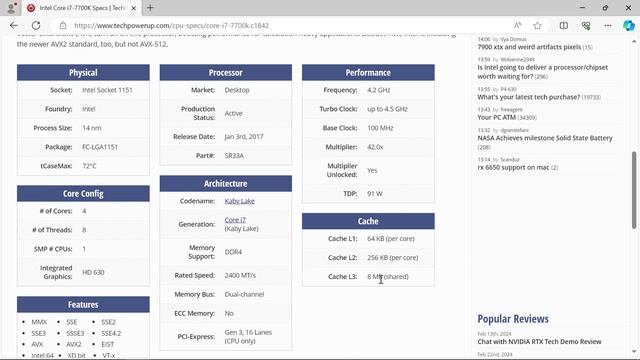Click the 'Jan 3rd, 2017' release date

244,136
